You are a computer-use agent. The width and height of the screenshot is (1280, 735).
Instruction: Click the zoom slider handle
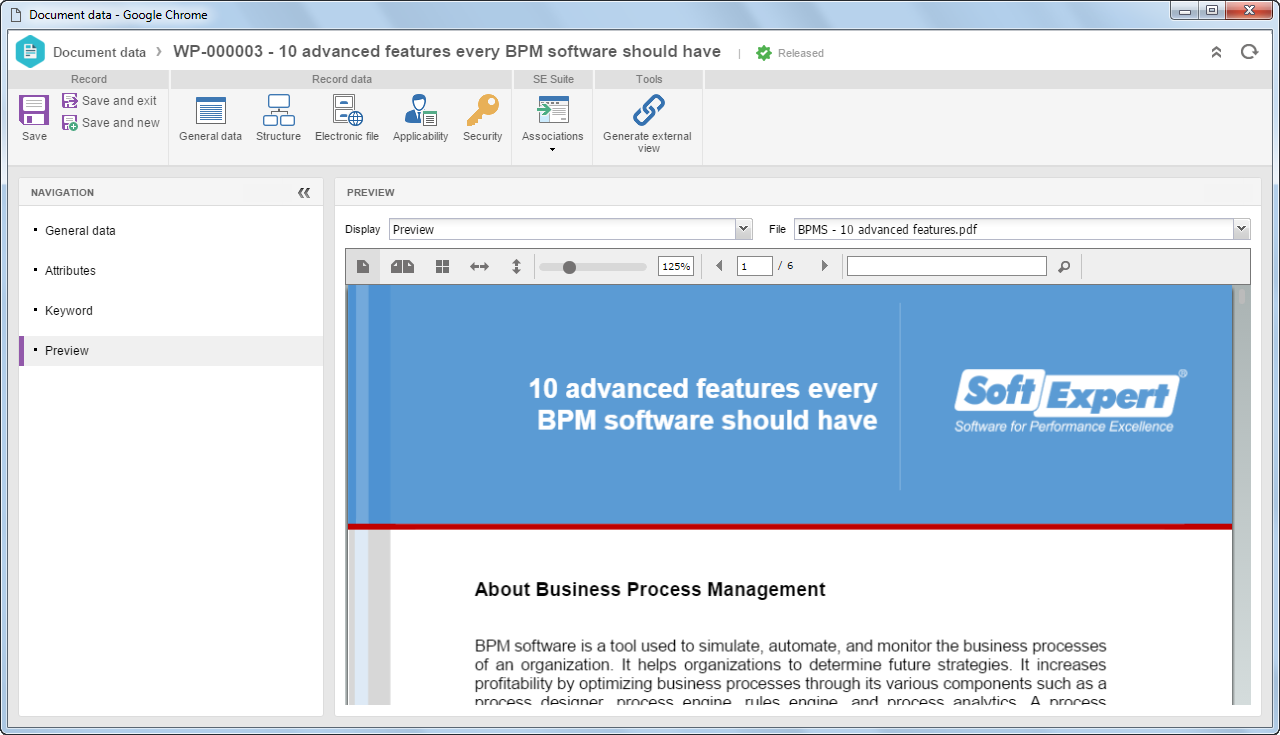569,267
